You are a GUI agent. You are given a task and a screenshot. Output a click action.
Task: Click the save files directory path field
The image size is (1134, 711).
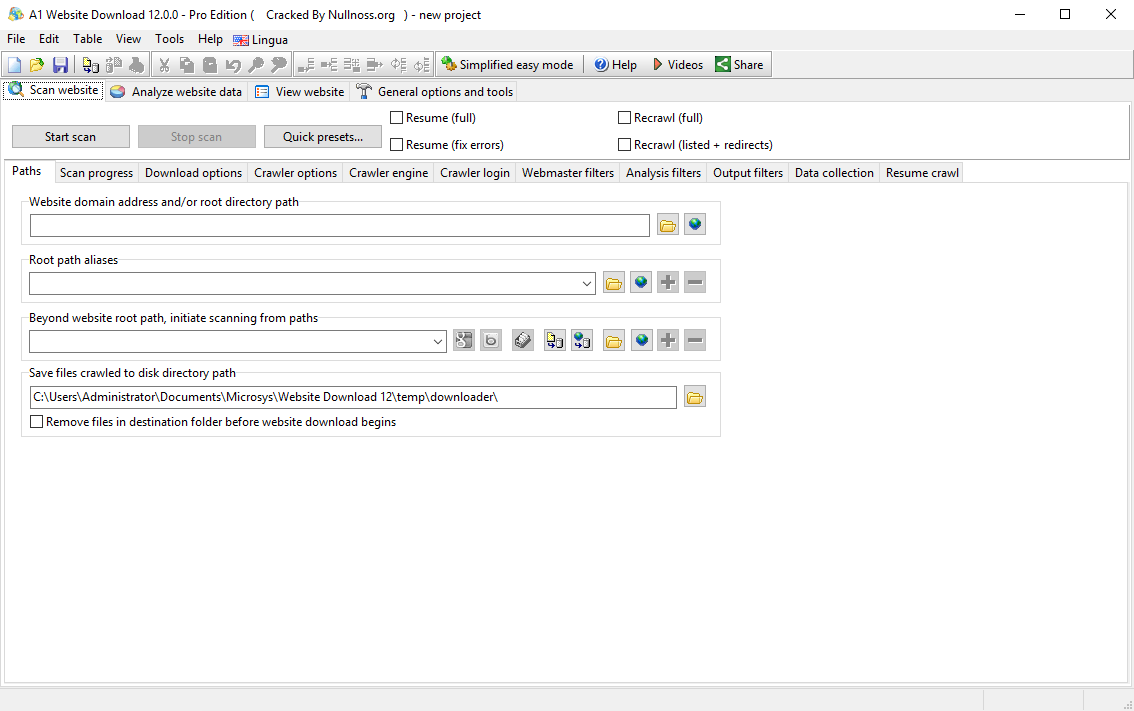click(354, 397)
